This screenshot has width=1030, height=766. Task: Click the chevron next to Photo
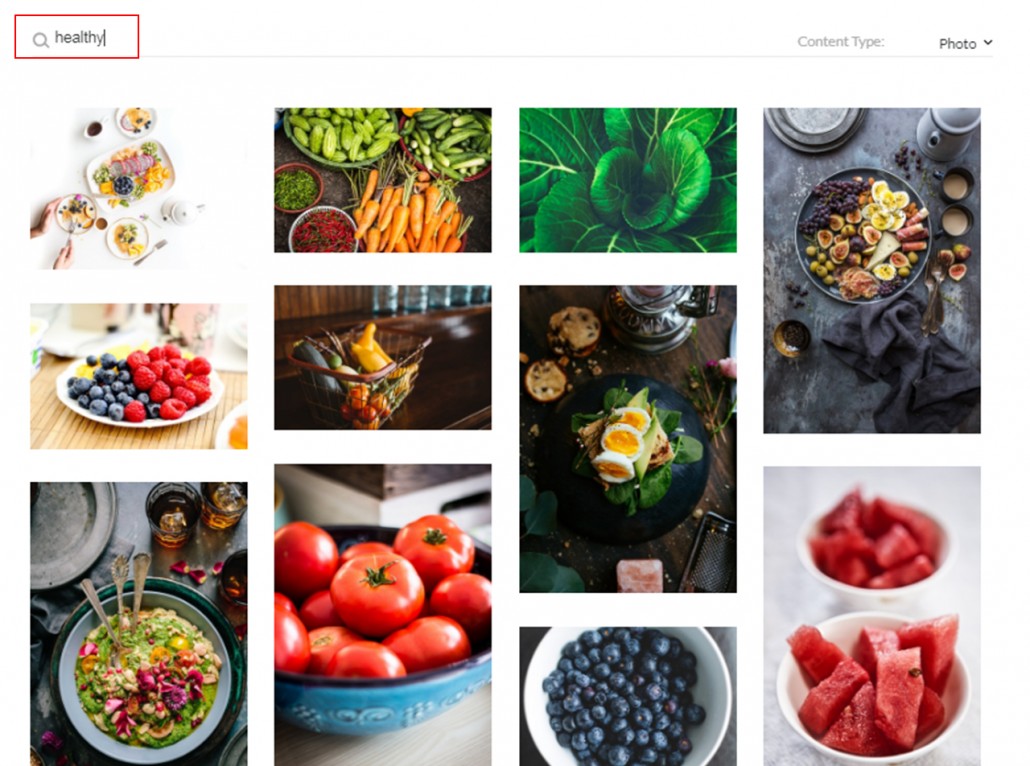pyautogui.click(x=987, y=43)
